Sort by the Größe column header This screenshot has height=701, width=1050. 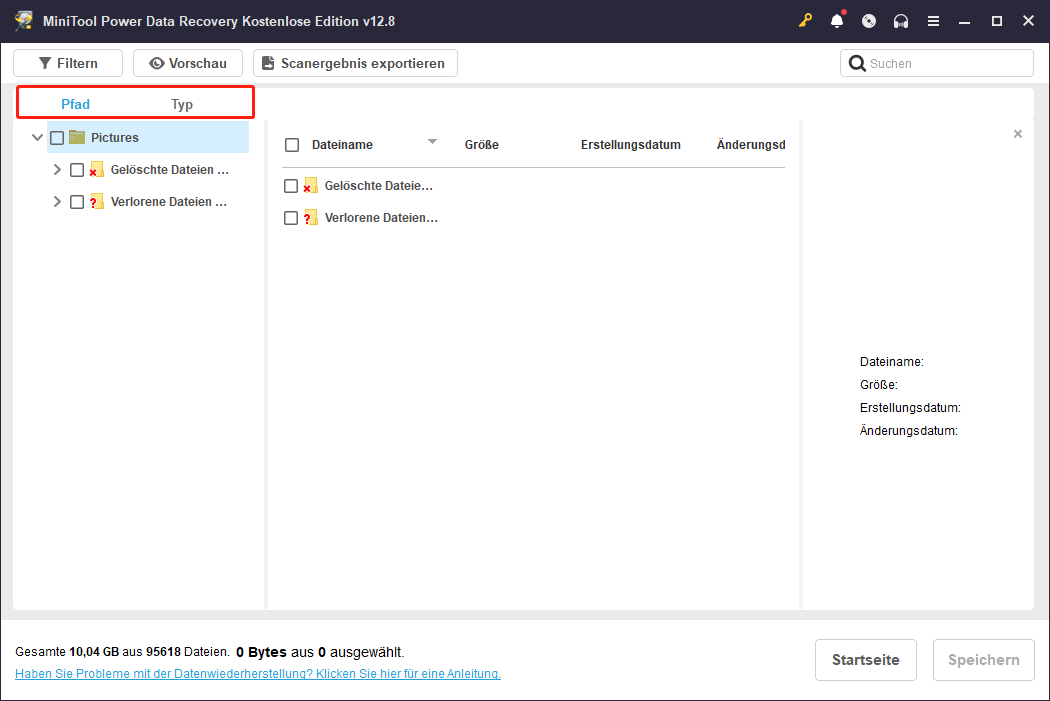point(481,145)
